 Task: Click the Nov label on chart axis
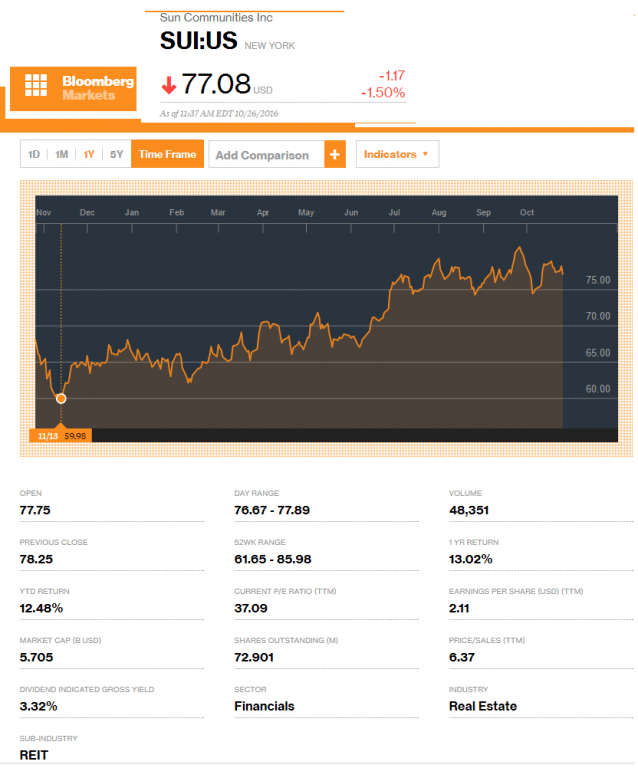coord(44,213)
